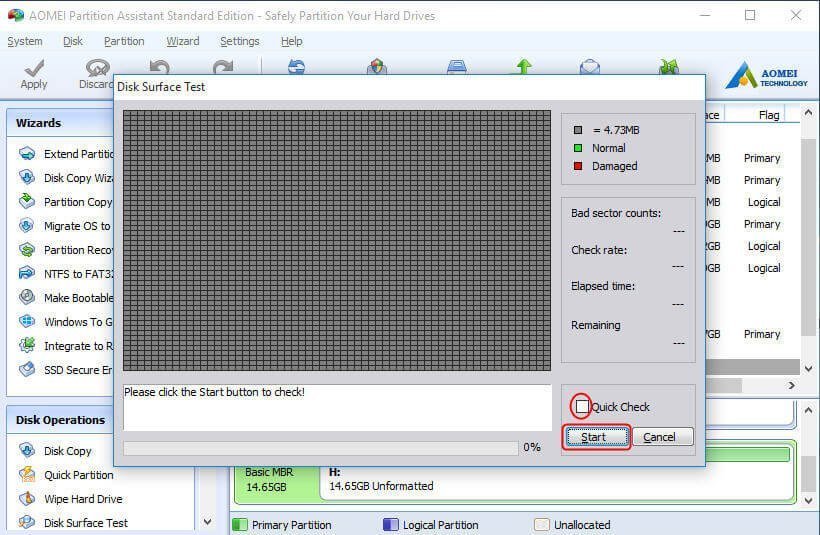Image resolution: width=820 pixels, height=535 pixels.
Task: Open Windows To Go creator icon
Action: coord(27,321)
